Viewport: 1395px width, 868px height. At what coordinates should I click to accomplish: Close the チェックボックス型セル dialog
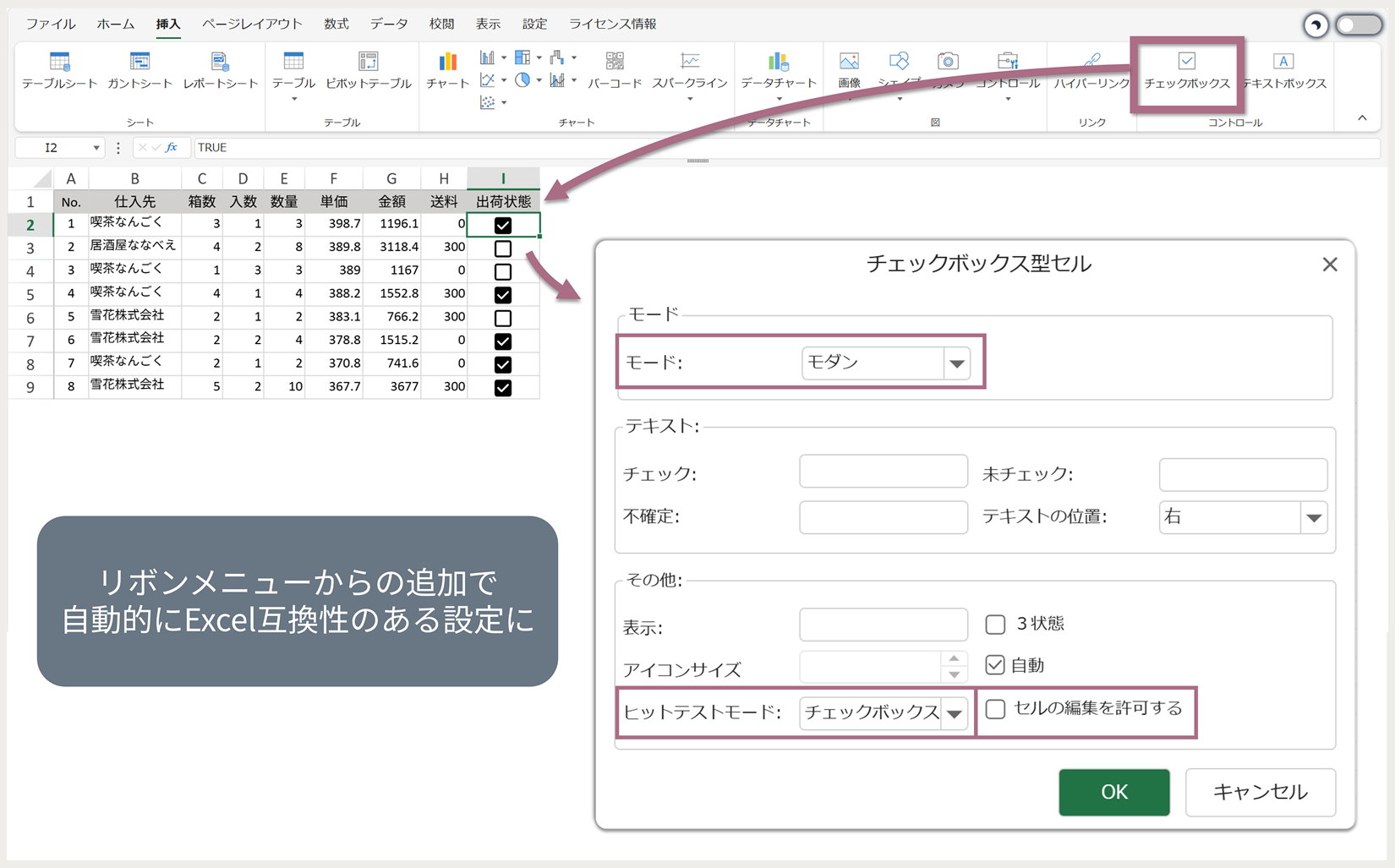coord(1330,265)
